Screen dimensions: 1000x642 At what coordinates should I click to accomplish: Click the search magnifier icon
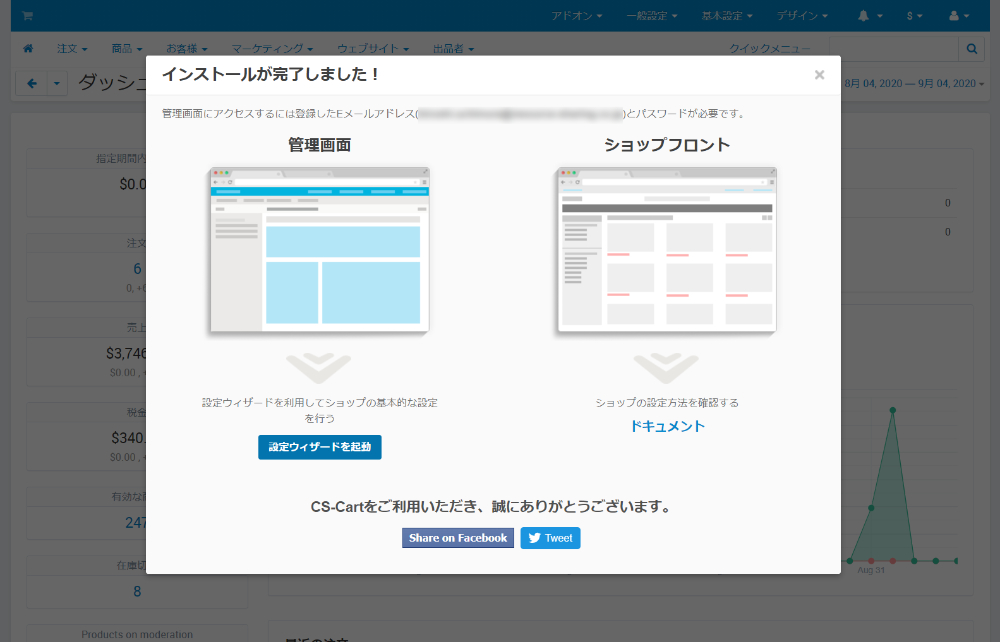point(971,48)
